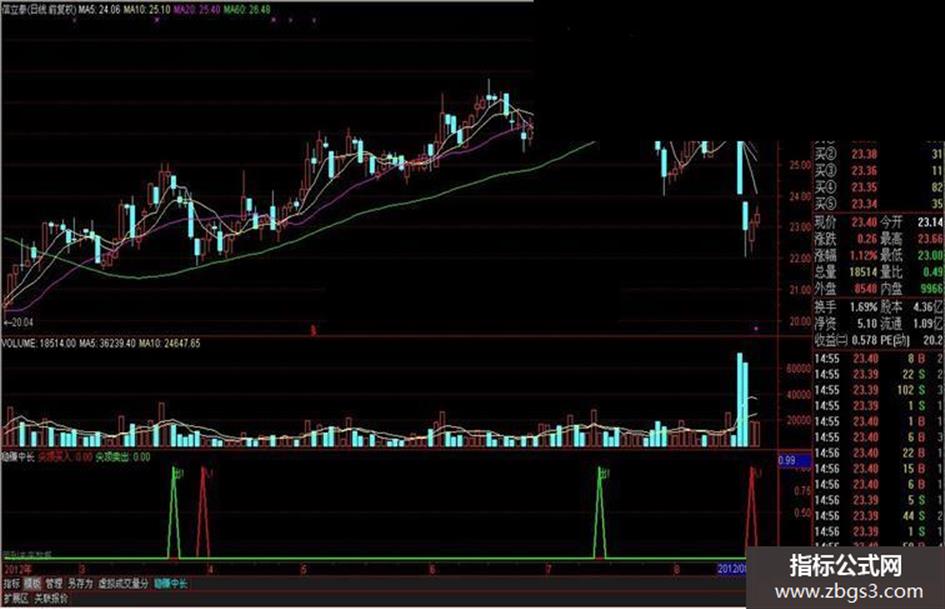The image size is (945, 609).
Task: Click the first green sell spike in the indicator pane
Action: [174, 513]
